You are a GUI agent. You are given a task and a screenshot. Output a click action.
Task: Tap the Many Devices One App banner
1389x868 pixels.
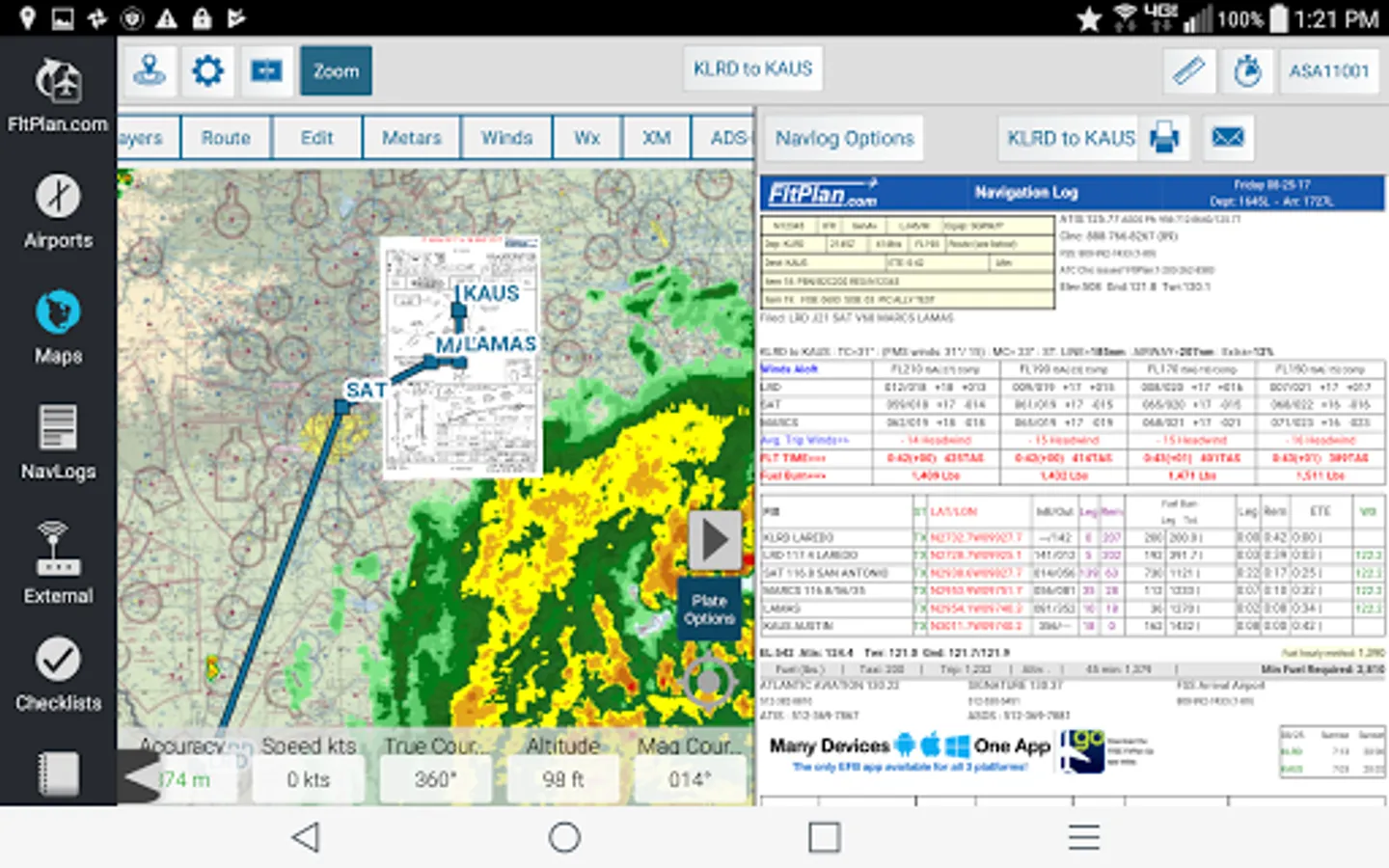pyautogui.click(x=960, y=752)
